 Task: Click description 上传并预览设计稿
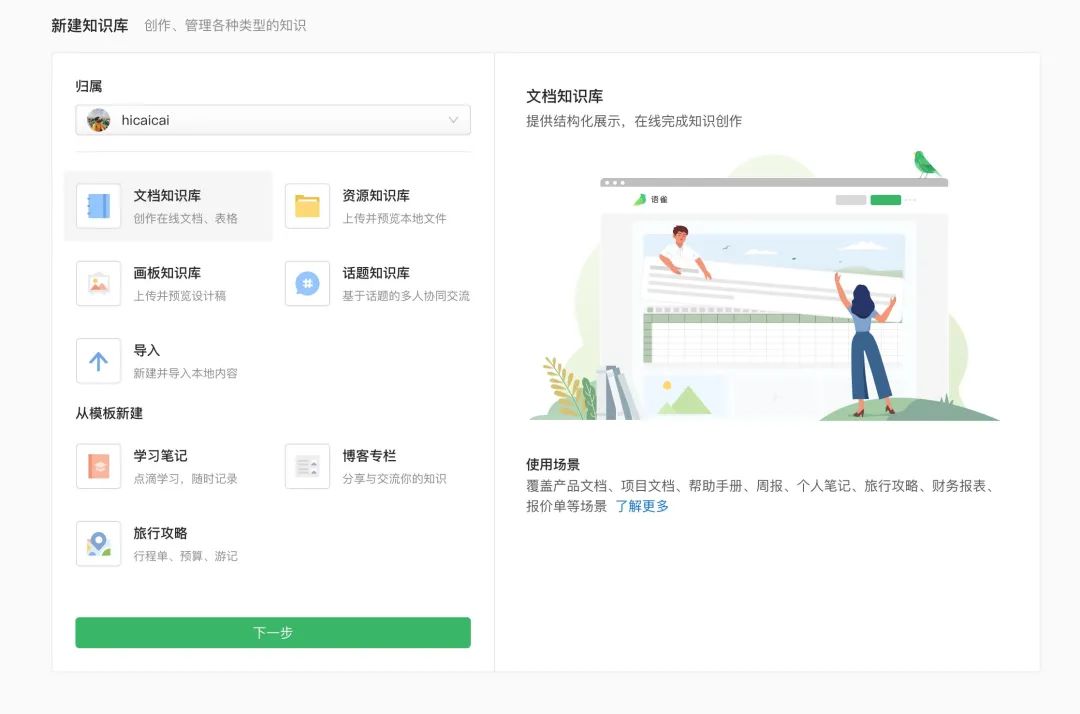180,295
